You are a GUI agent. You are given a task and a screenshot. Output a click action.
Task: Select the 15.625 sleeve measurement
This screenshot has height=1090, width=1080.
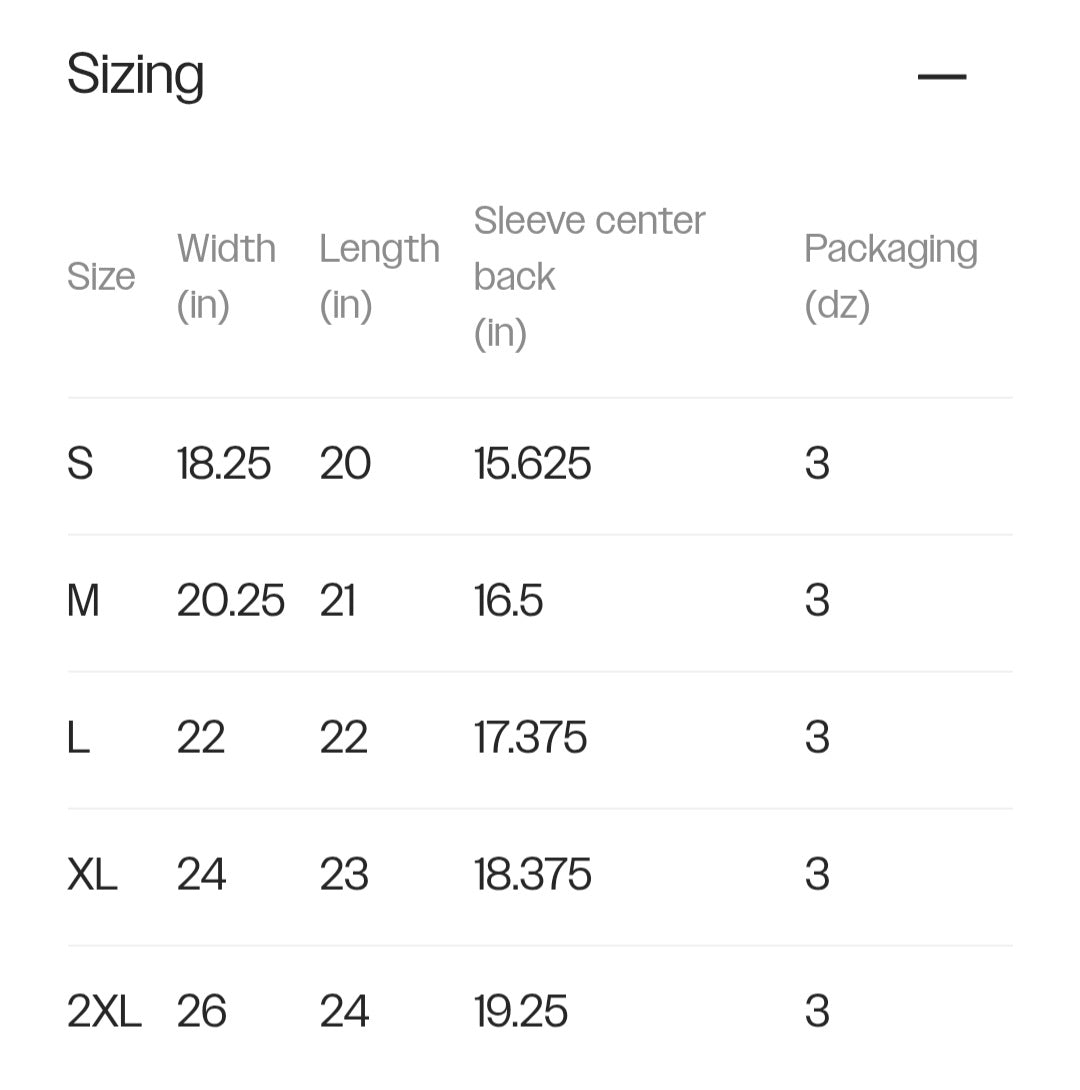pyautogui.click(x=532, y=464)
